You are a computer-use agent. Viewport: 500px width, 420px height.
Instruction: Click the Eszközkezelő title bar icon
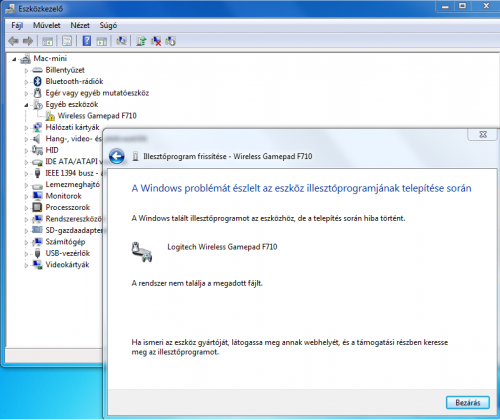(10, 9)
